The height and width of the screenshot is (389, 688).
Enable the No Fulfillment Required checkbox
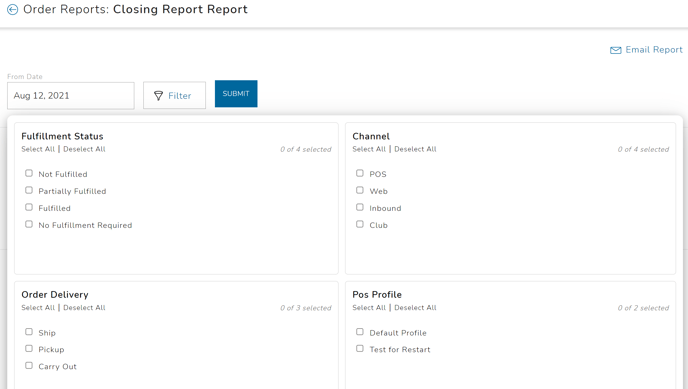point(29,224)
